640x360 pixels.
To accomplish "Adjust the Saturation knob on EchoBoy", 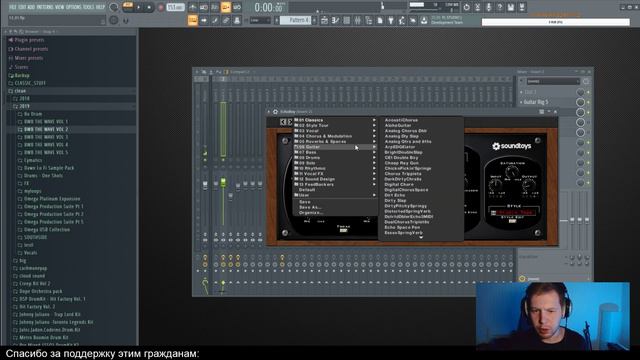I will click(x=513, y=171).
